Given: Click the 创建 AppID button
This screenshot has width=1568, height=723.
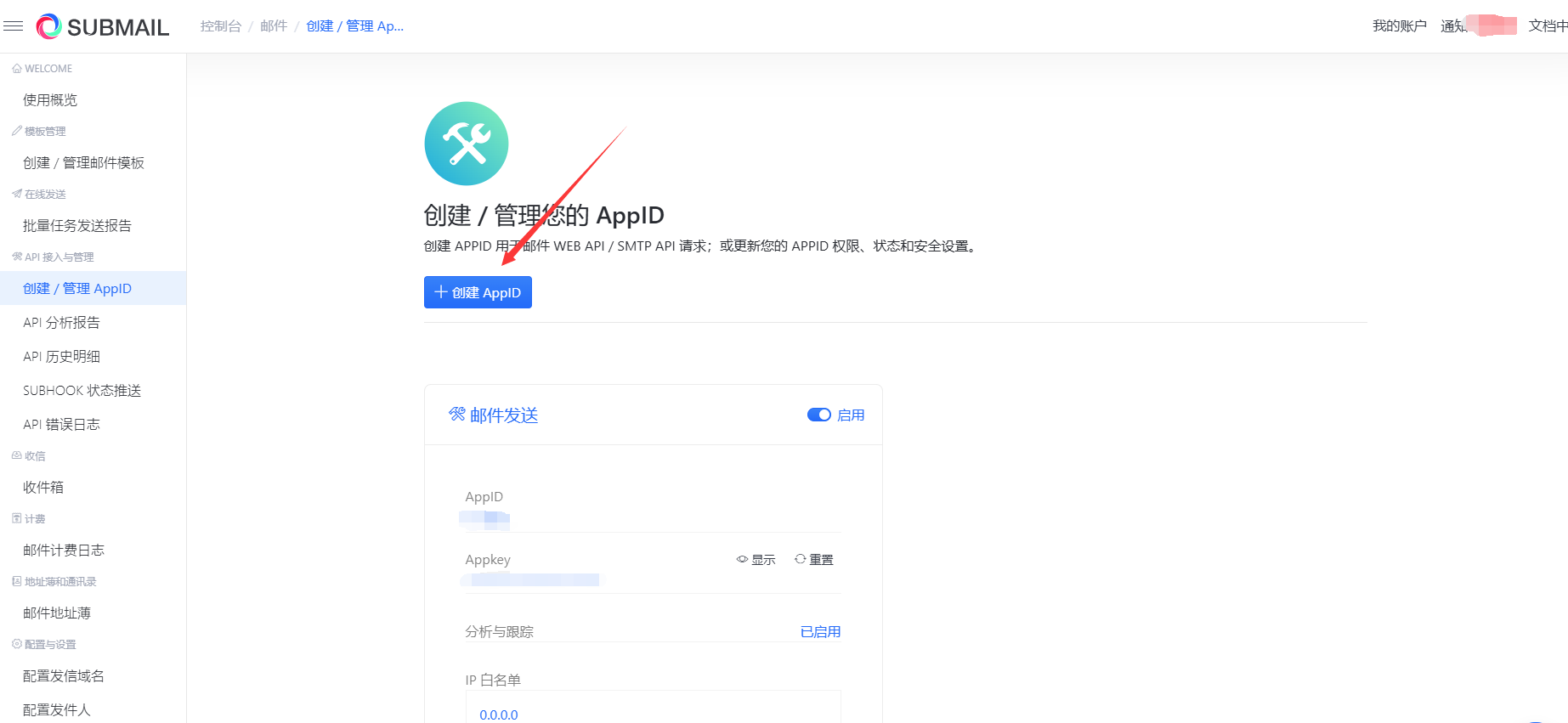Looking at the screenshot, I should click(x=478, y=292).
